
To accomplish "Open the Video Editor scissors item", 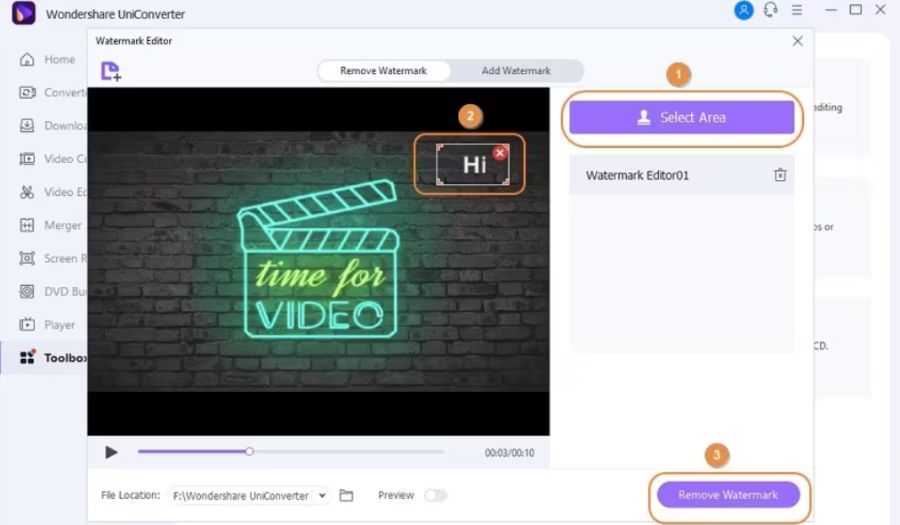I will (x=53, y=192).
